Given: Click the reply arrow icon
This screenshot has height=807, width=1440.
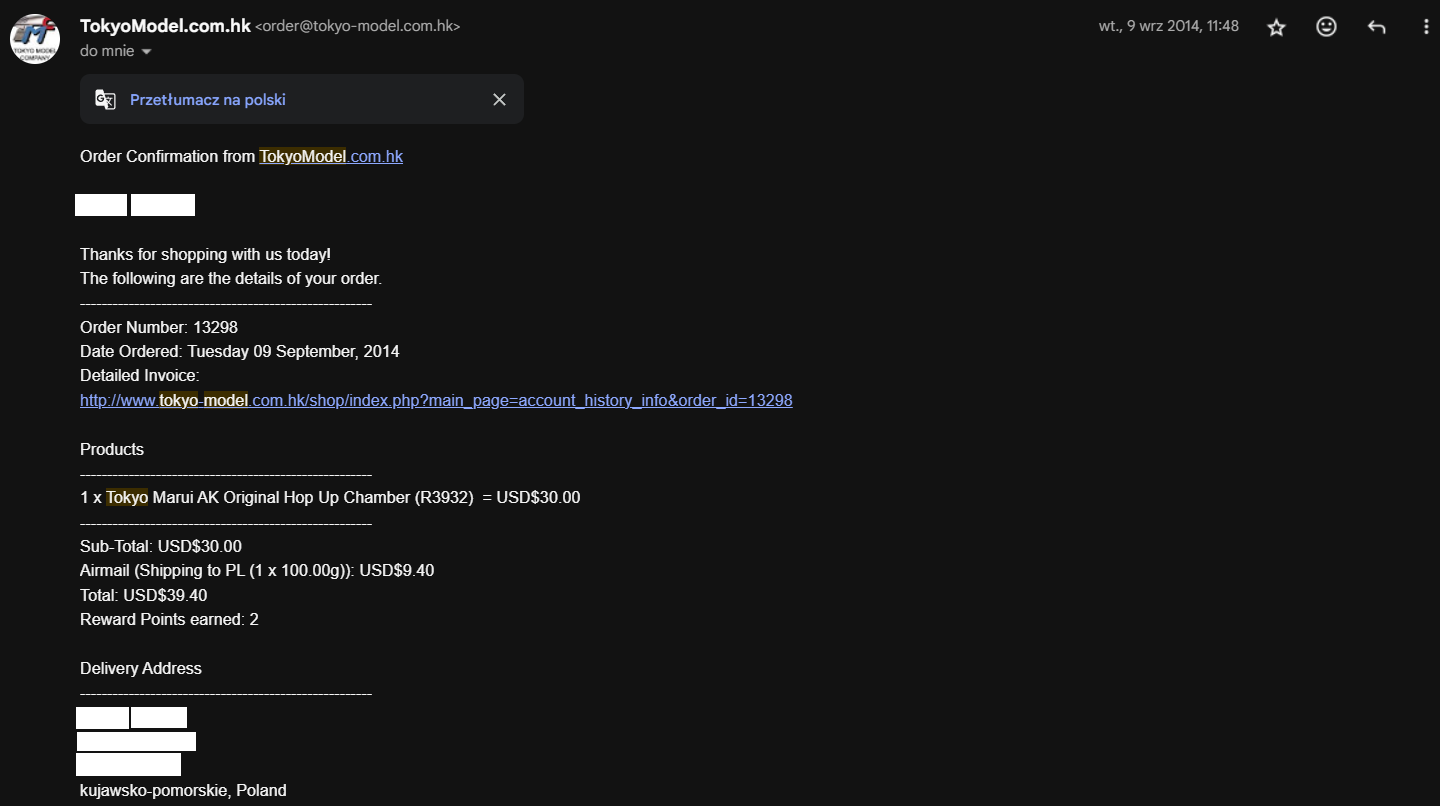Looking at the screenshot, I should pos(1376,27).
